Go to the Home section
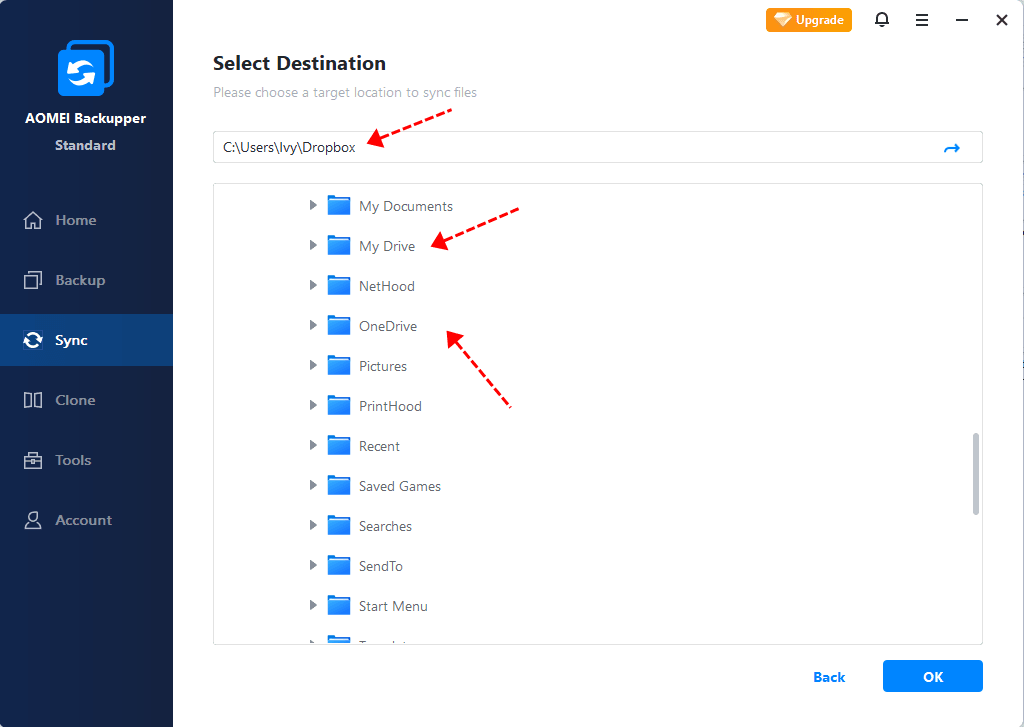Viewport: 1024px width, 727px height. coord(75,220)
